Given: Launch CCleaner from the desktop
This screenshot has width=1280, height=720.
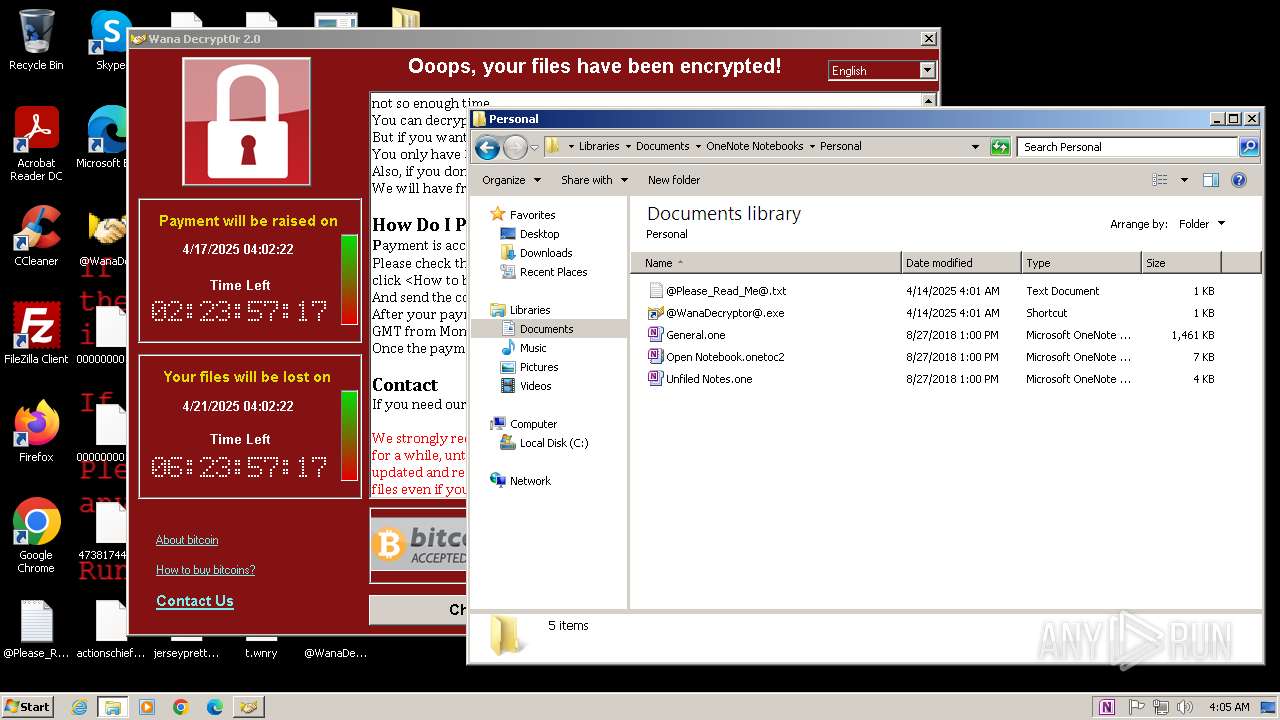Looking at the screenshot, I should [36, 236].
